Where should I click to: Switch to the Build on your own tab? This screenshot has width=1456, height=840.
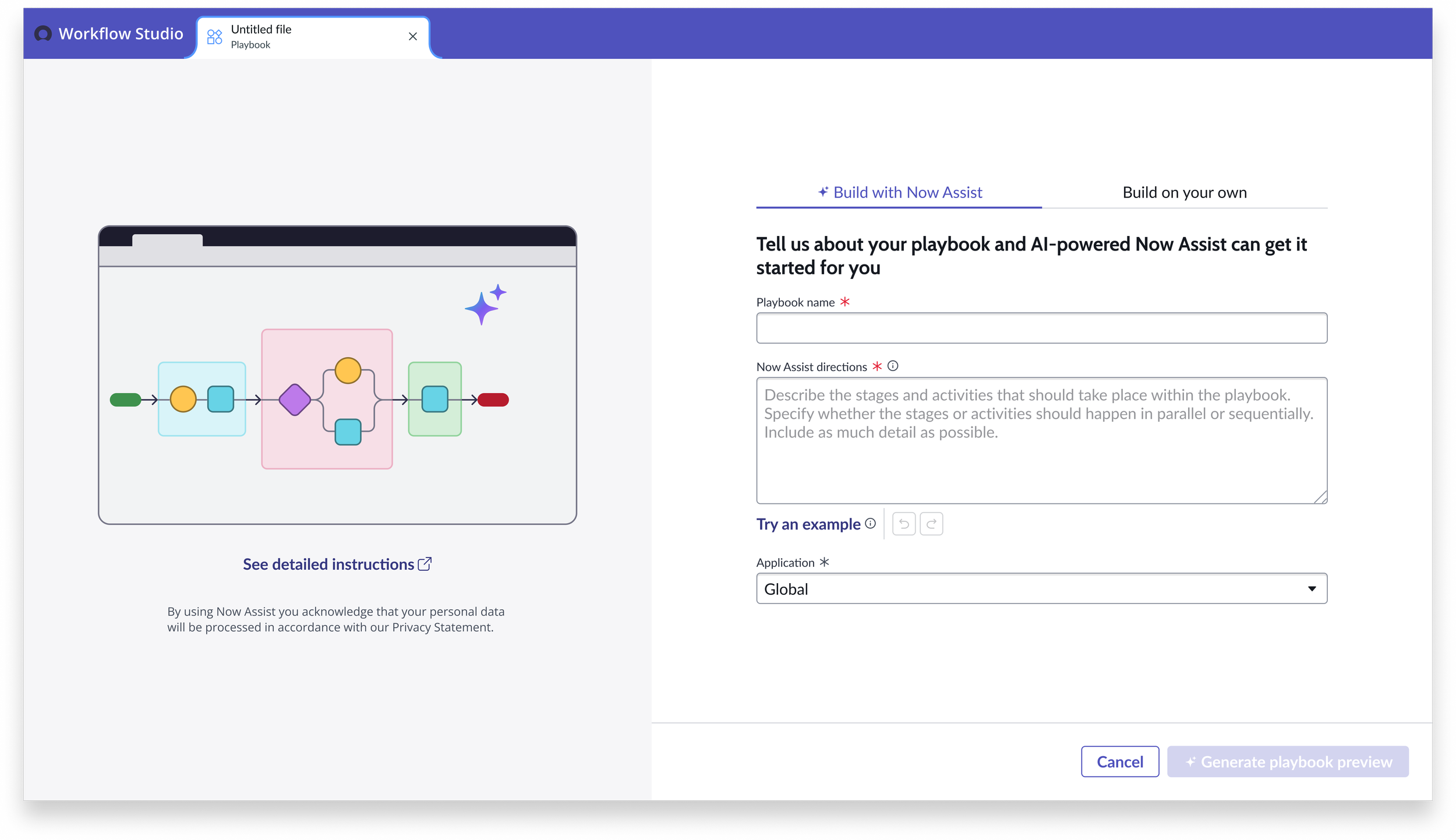pyautogui.click(x=1184, y=192)
